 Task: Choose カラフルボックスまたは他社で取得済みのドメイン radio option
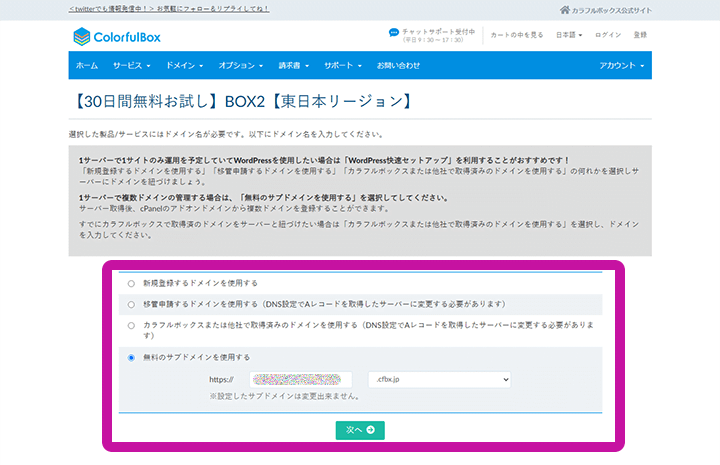(x=131, y=325)
